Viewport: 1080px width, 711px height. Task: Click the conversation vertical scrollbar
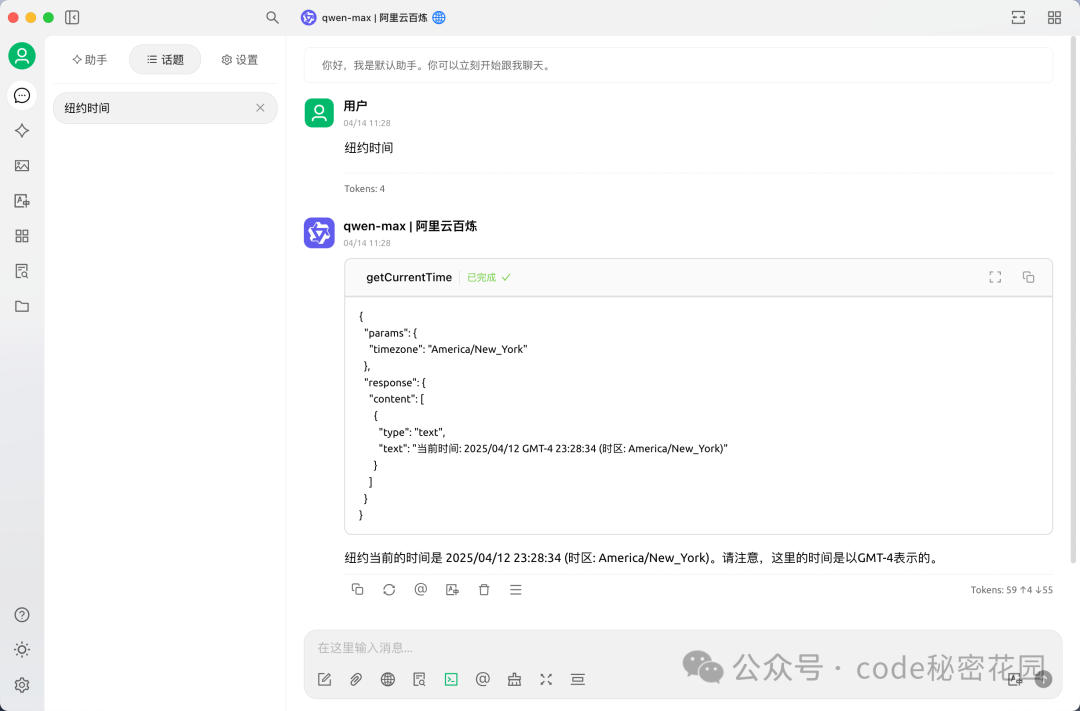(1073, 300)
